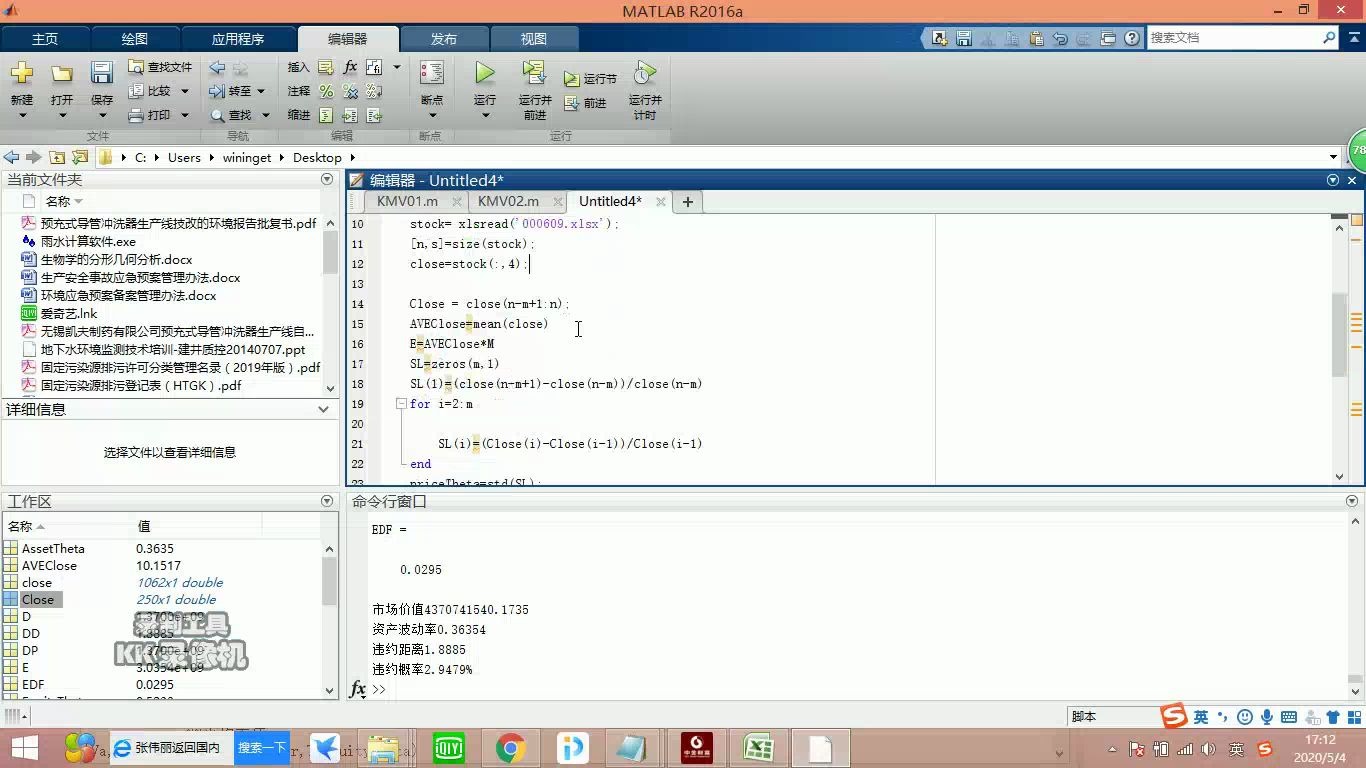Click Users in the address path

coord(184,157)
